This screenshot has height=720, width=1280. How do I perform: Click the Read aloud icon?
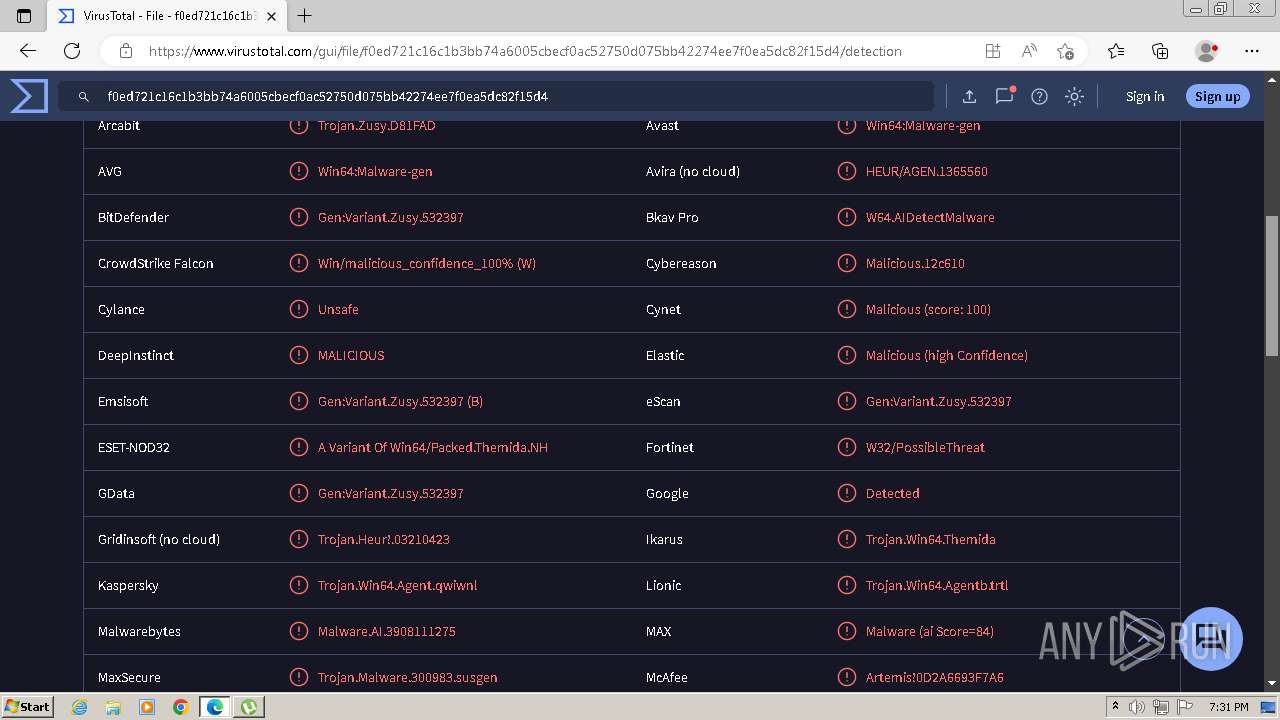point(1028,51)
